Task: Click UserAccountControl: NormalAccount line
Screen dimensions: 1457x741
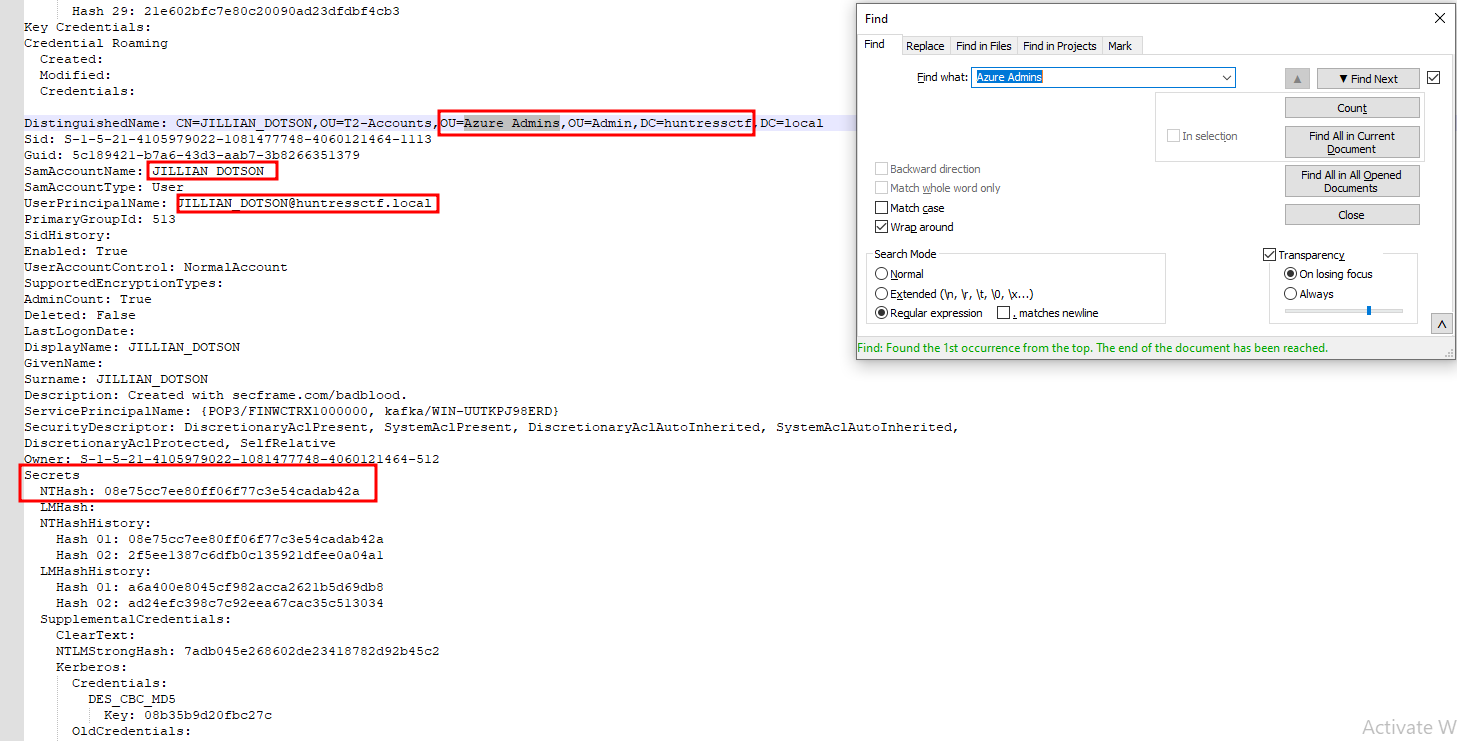Action: pyautogui.click(x=156, y=267)
